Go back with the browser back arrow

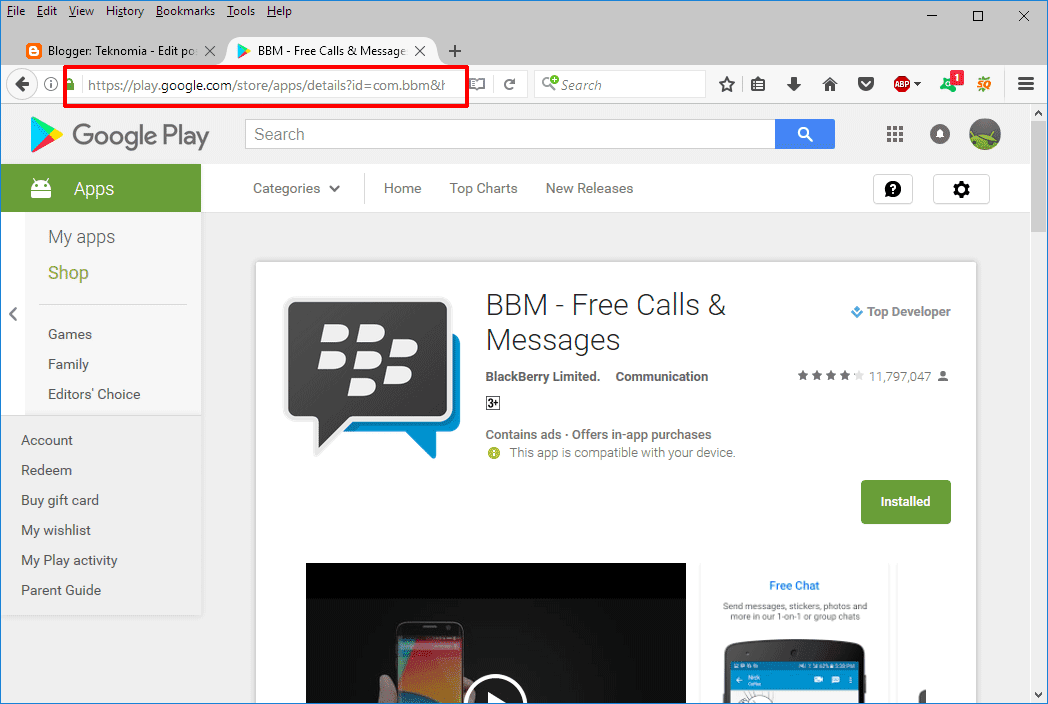pos(22,84)
